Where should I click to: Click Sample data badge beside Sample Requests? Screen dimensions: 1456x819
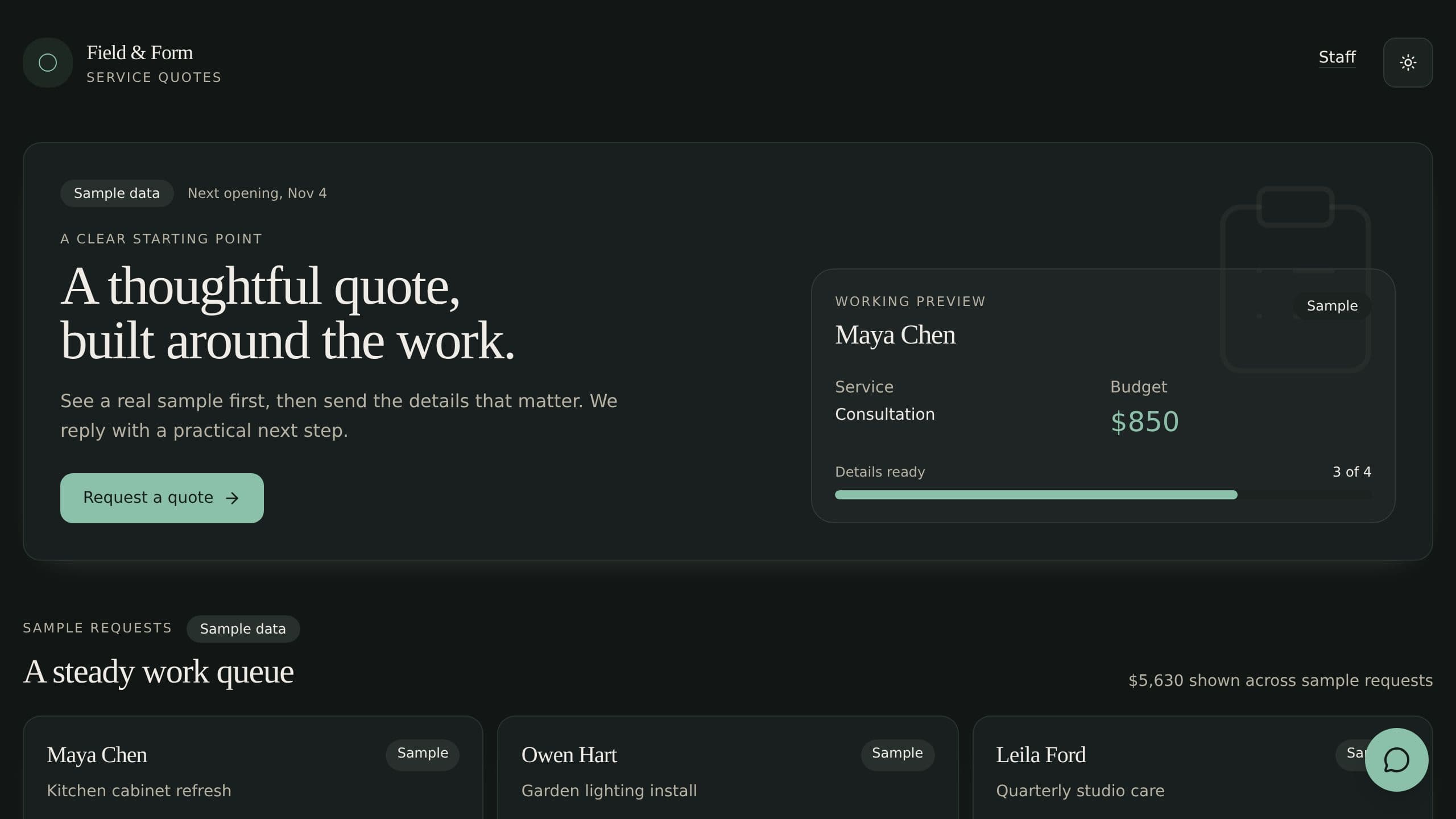click(x=243, y=629)
